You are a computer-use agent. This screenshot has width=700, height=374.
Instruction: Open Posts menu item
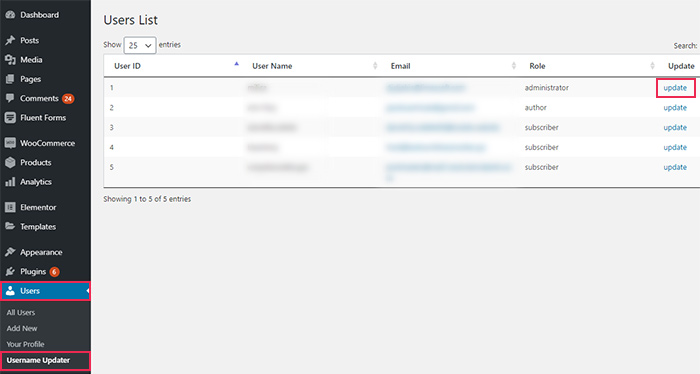pos(29,40)
